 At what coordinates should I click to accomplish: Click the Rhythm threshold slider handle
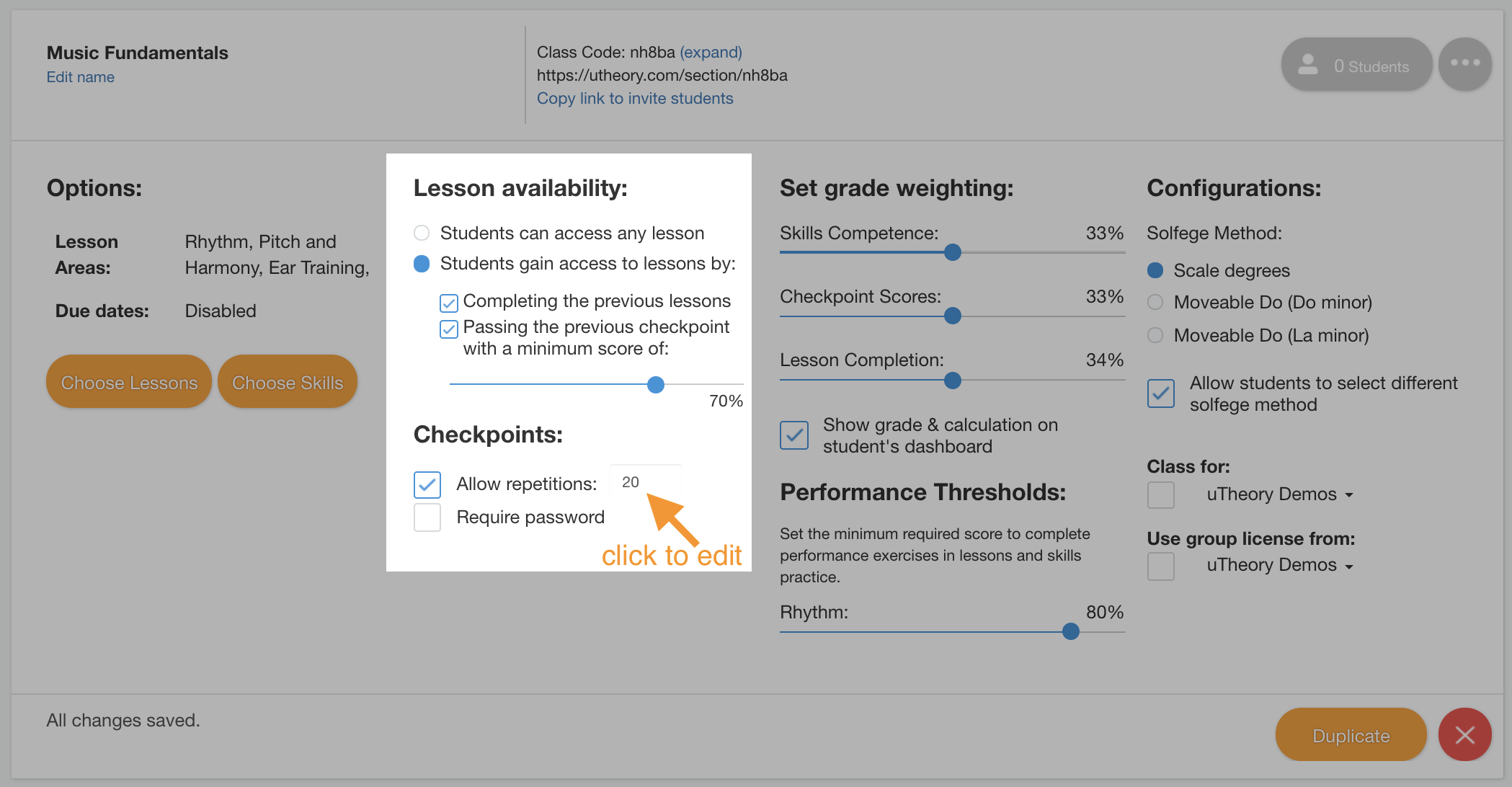tap(1071, 631)
